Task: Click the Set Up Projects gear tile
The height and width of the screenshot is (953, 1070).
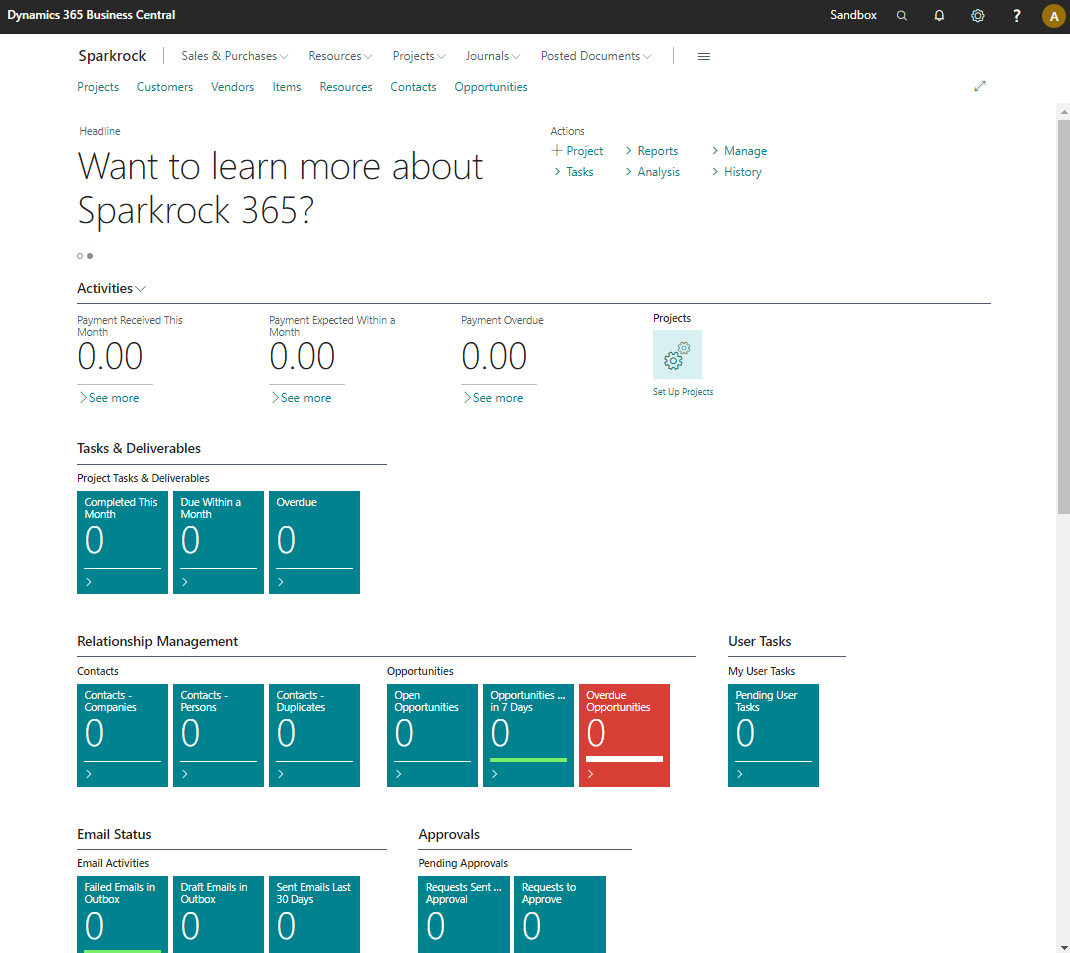Action: click(677, 355)
